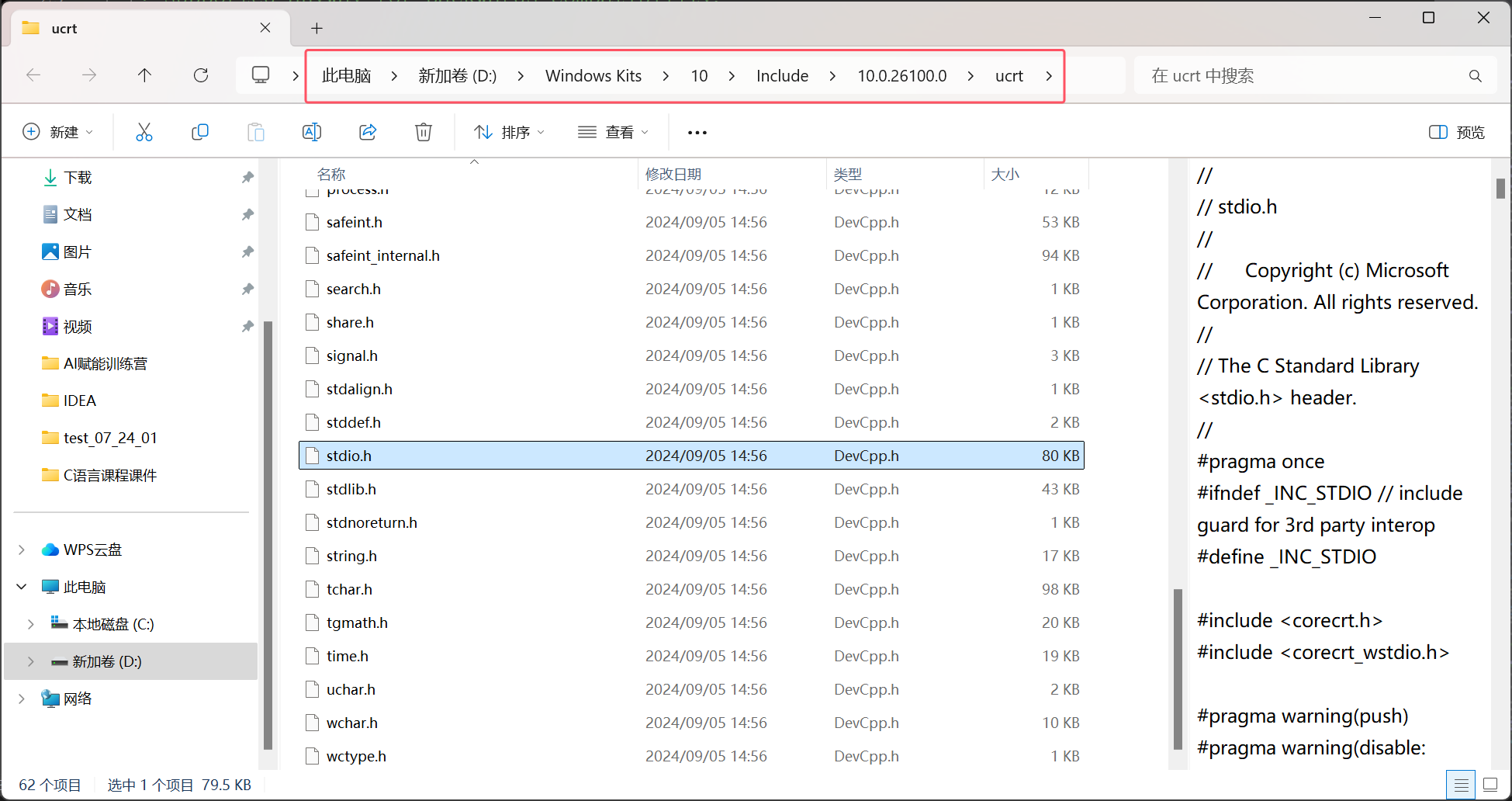Screen dimensions: 1512x801
Task: Go forward with the right arrow
Action: (89, 75)
